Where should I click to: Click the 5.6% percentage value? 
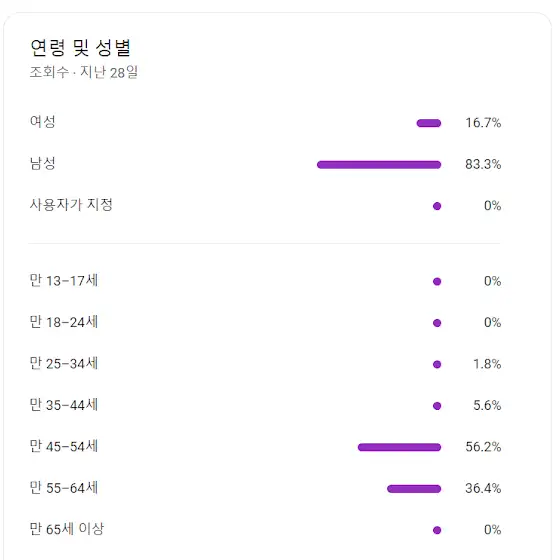click(487, 405)
